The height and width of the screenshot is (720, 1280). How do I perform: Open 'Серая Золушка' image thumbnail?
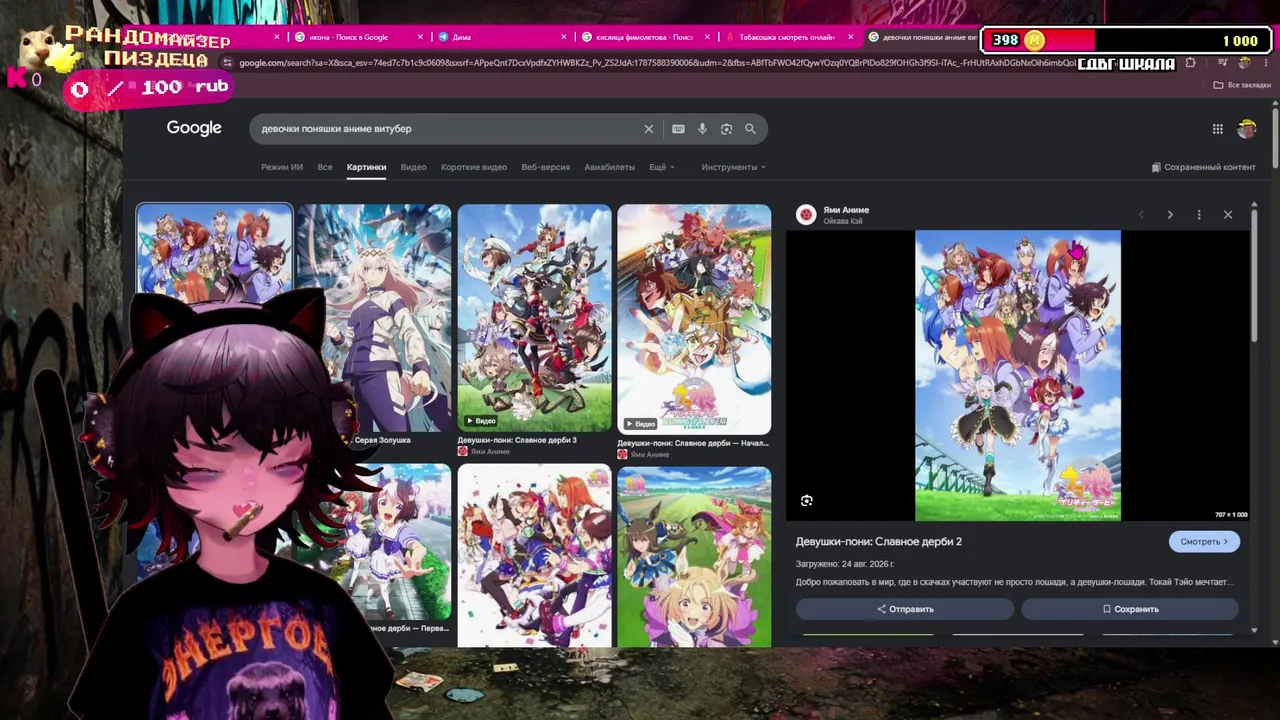coord(374,318)
